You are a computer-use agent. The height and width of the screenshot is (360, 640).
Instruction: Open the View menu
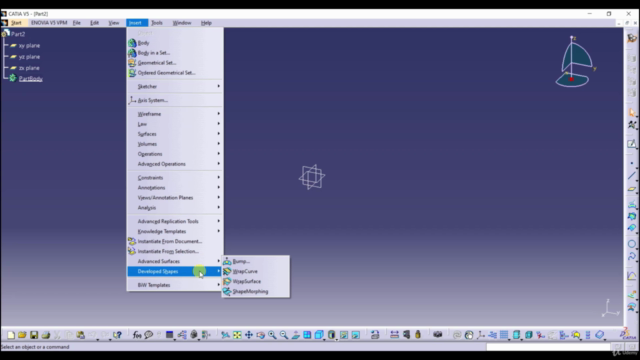point(113,23)
